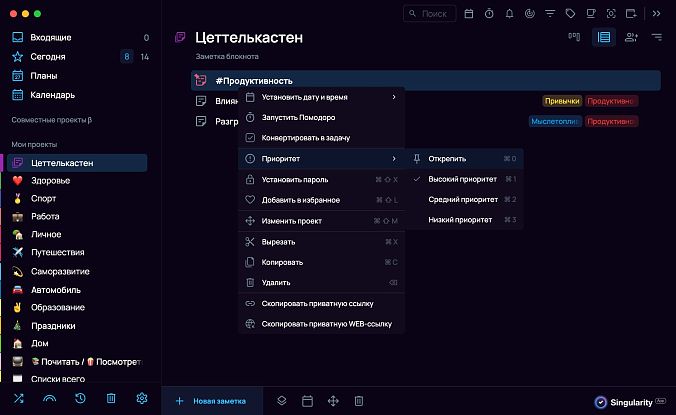
Task: Choose Удалить in context menu
Action: pos(321,283)
